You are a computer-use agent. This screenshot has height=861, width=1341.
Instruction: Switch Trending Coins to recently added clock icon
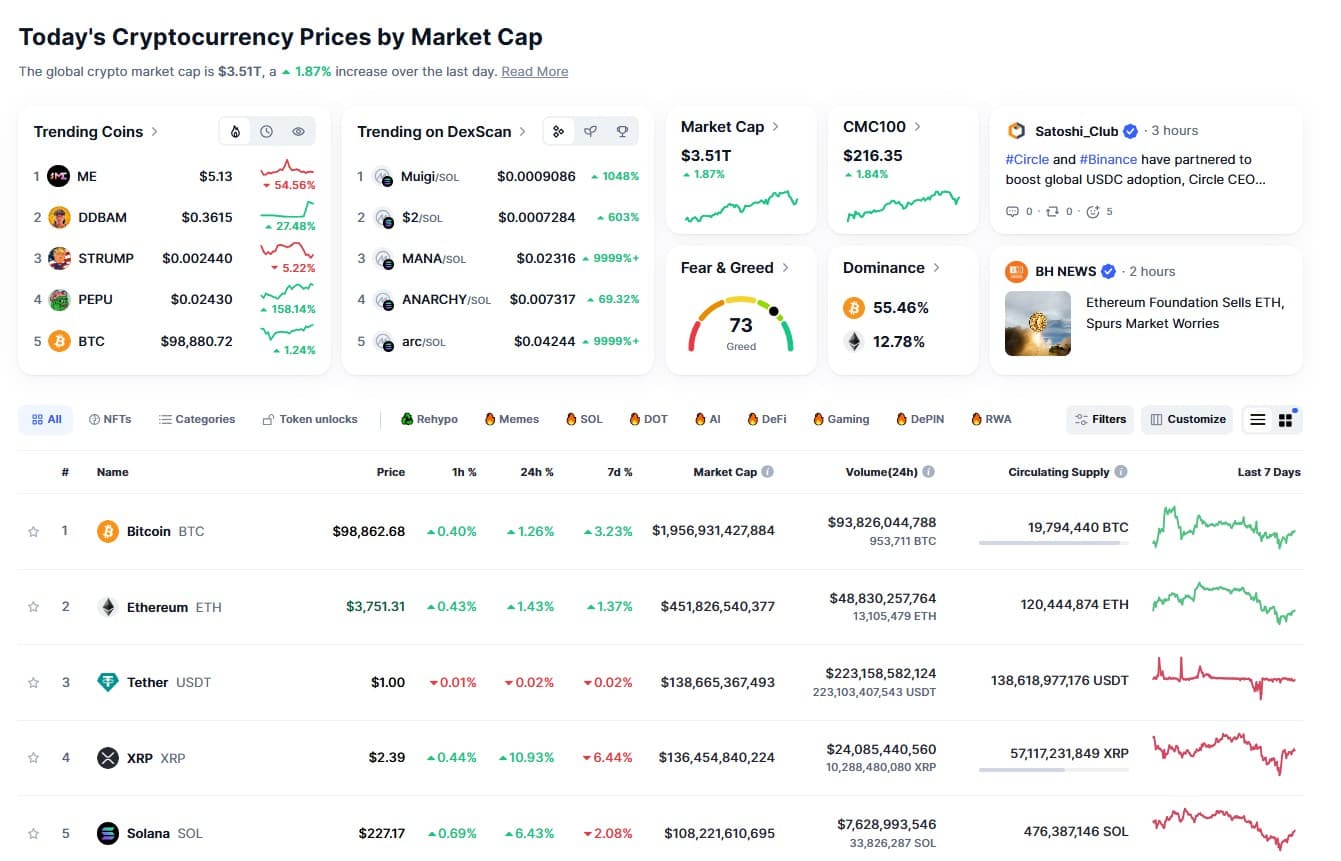267,132
